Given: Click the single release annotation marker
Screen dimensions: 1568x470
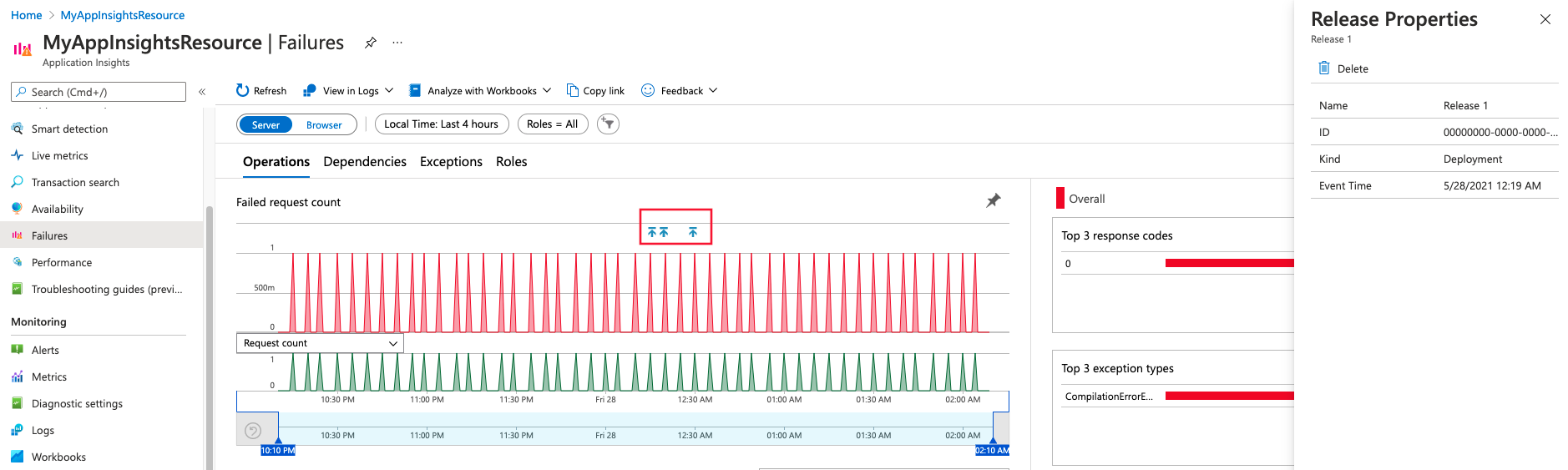Looking at the screenshot, I should tap(693, 232).
